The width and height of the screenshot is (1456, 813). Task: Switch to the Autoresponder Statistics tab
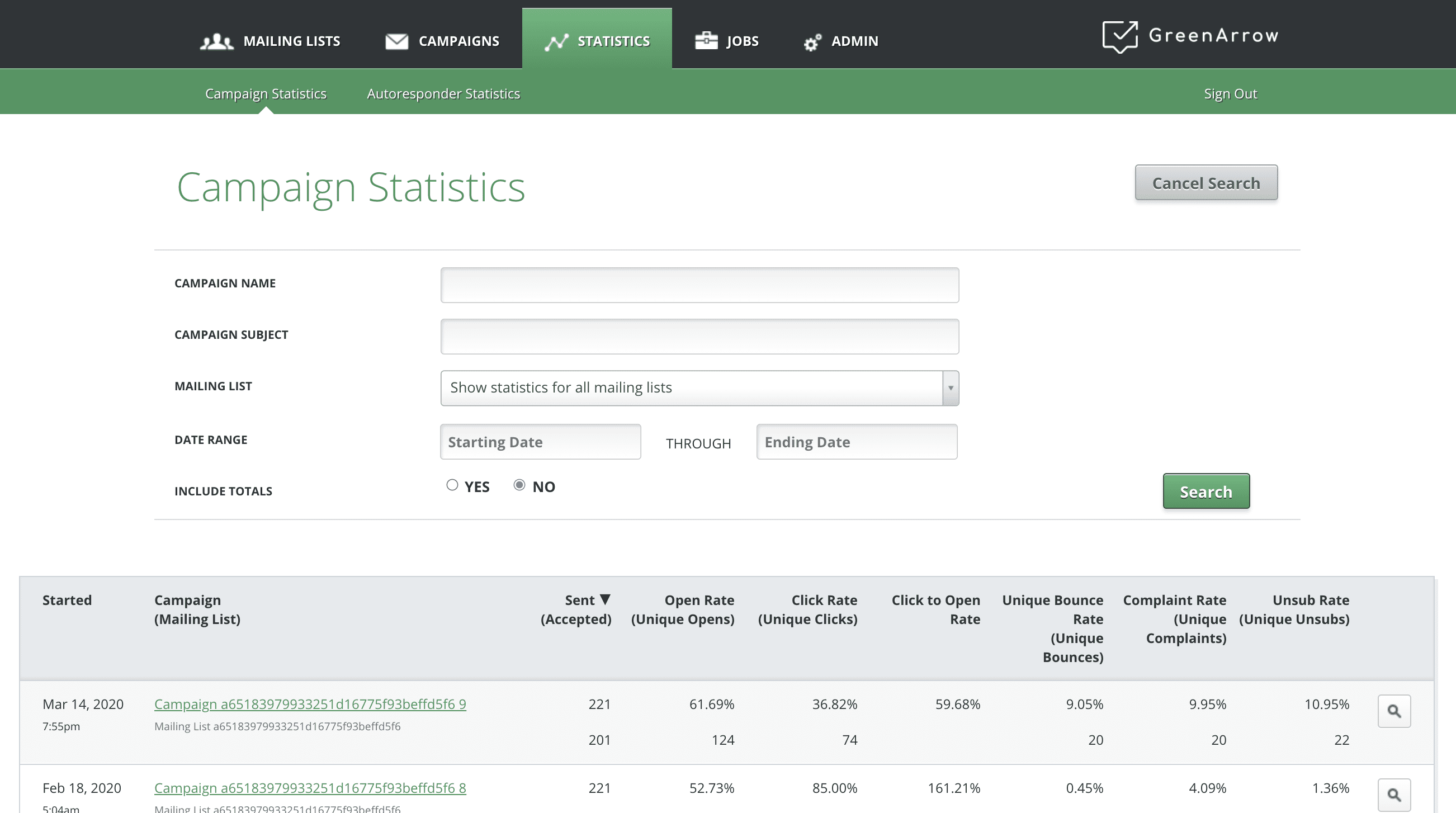click(x=443, y=93)
